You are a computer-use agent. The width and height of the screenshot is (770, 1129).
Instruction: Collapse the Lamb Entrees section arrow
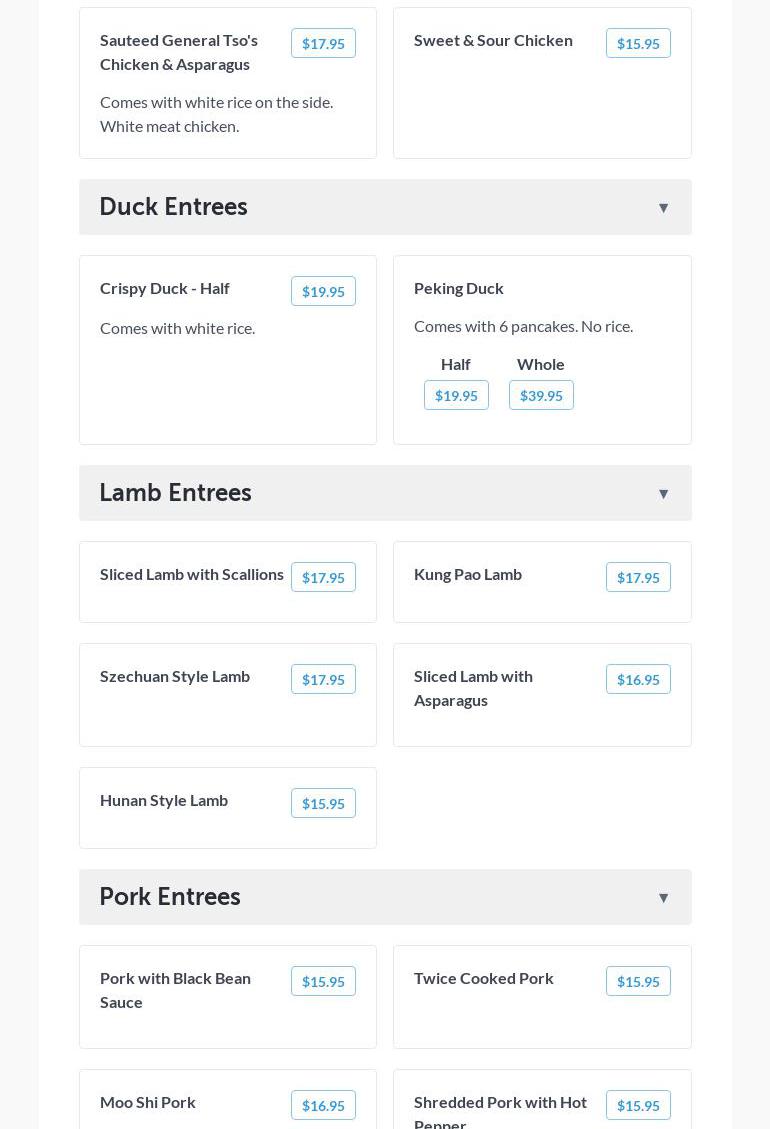(x=663, y=494)
